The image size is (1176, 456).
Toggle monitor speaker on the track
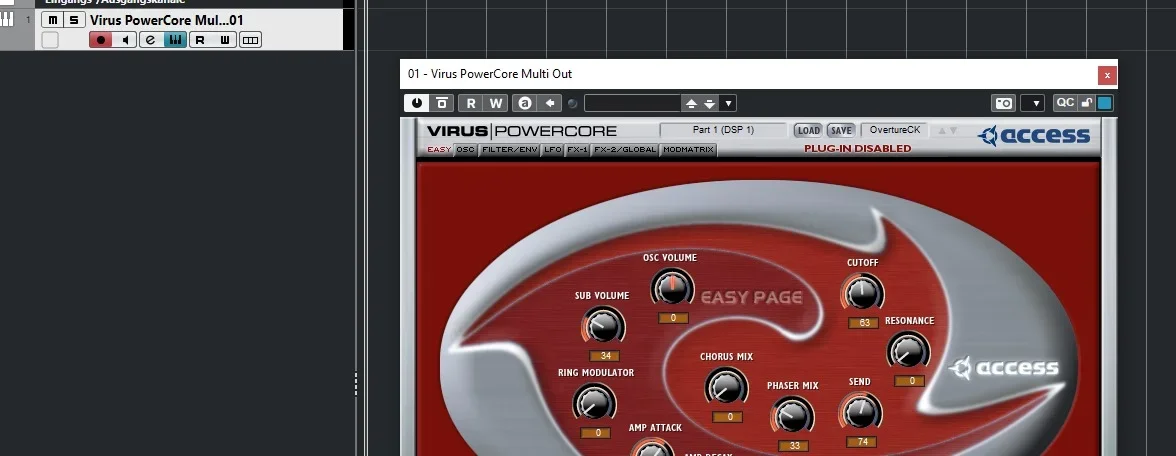pos(125,40)
